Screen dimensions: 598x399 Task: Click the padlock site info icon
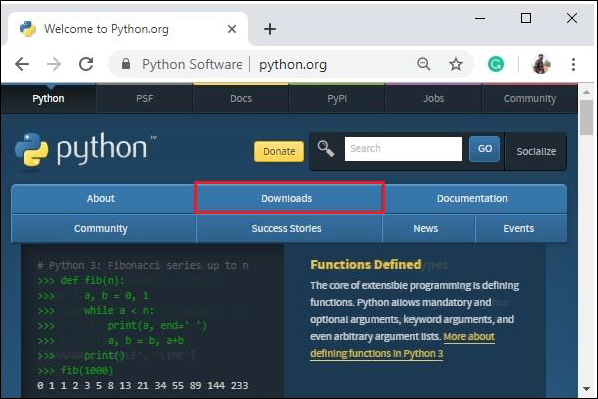(126, 64)
